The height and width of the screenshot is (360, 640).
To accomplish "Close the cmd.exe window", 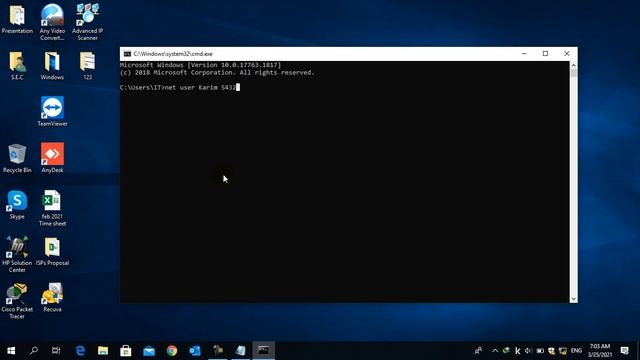I will [567, 54].
